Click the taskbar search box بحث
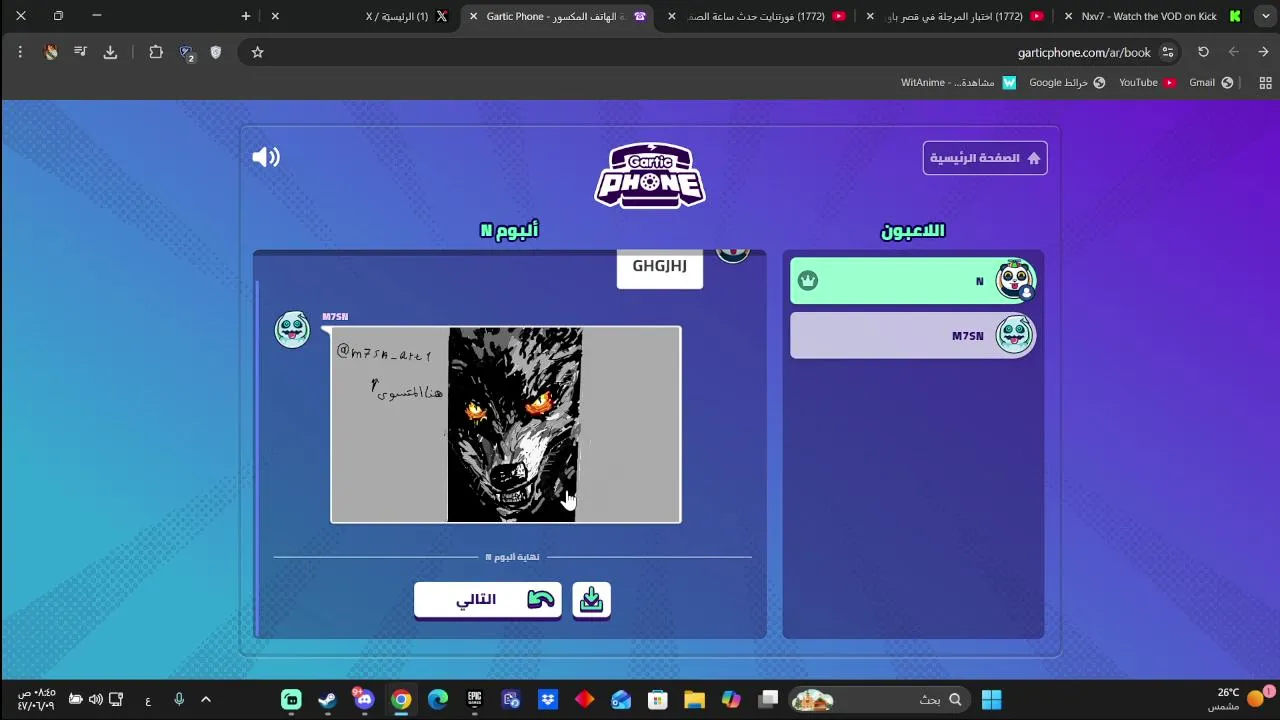This screenshot has width=1280, height=720. tap(880, 699)
